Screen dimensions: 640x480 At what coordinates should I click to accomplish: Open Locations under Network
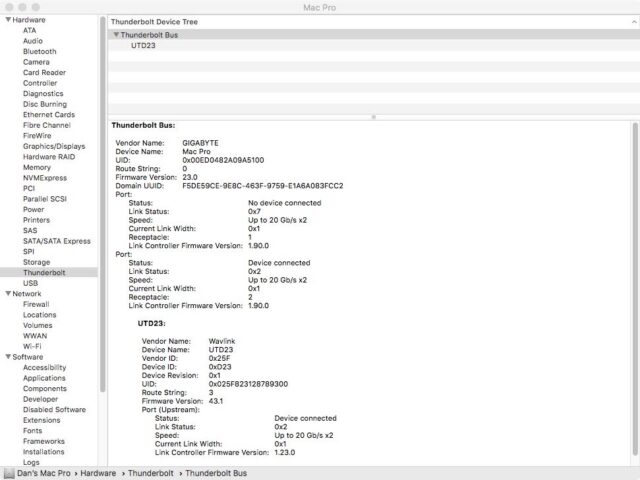coord(40,315)
